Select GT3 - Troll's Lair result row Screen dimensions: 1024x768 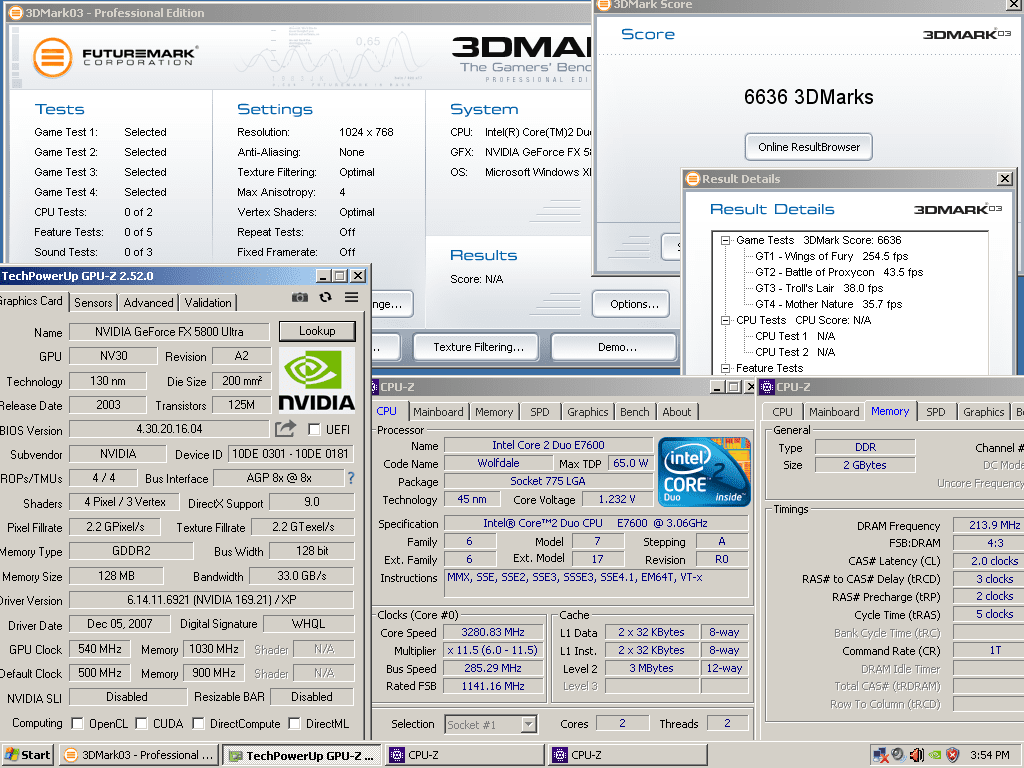click(x=819, y=288)
